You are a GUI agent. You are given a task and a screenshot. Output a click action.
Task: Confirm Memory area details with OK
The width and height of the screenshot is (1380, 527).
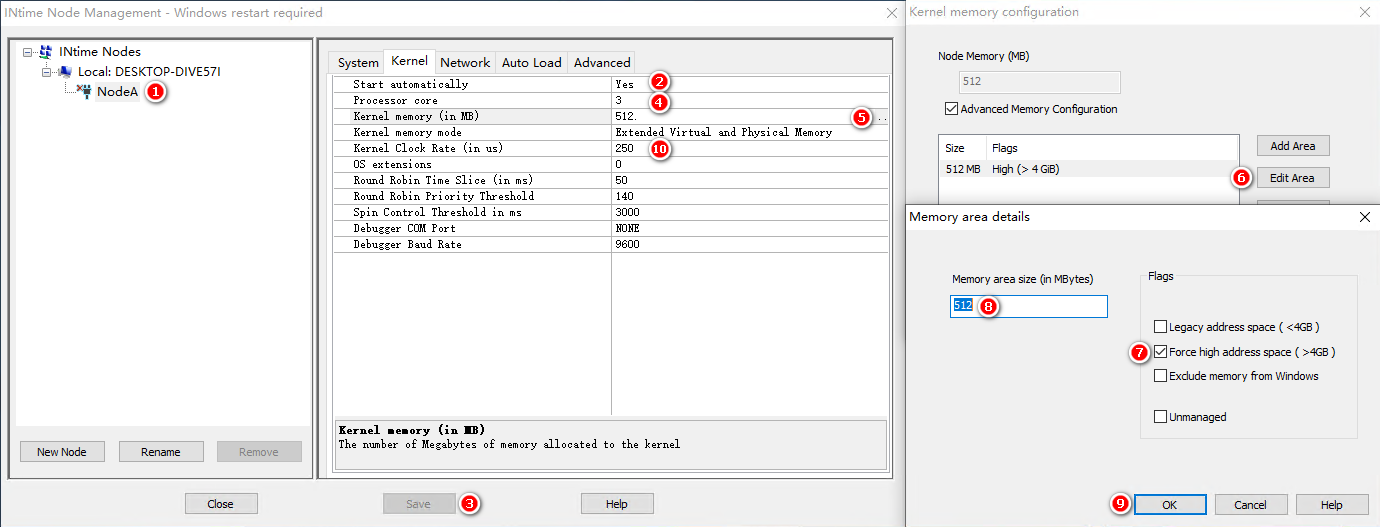[x=1170, y=505]
